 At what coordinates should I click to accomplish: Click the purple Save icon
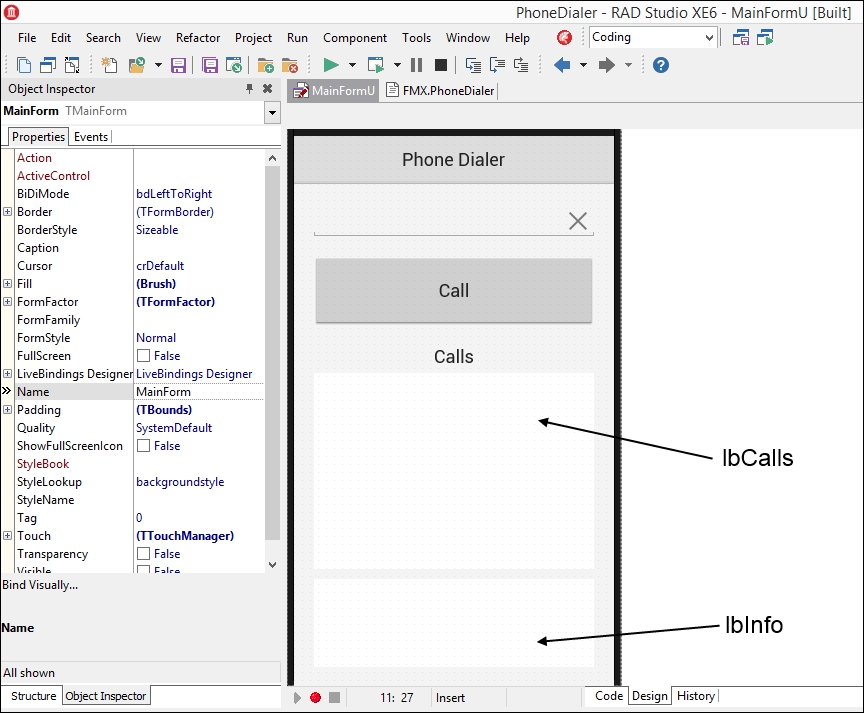(x=178, y=66)
